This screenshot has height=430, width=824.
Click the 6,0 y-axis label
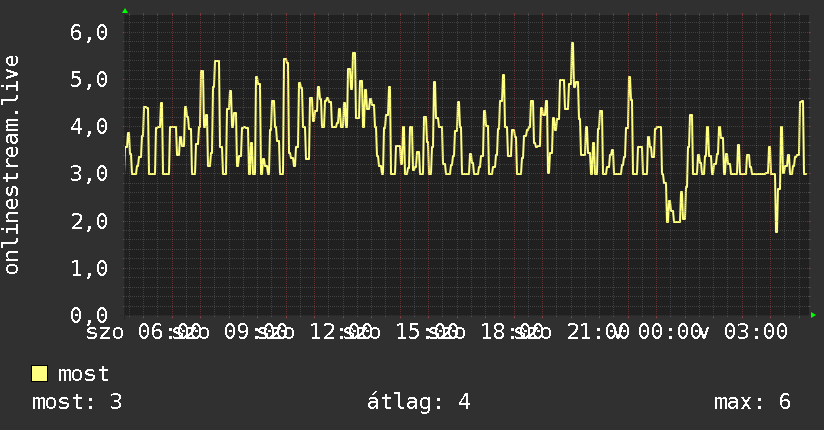pos(89,33)
